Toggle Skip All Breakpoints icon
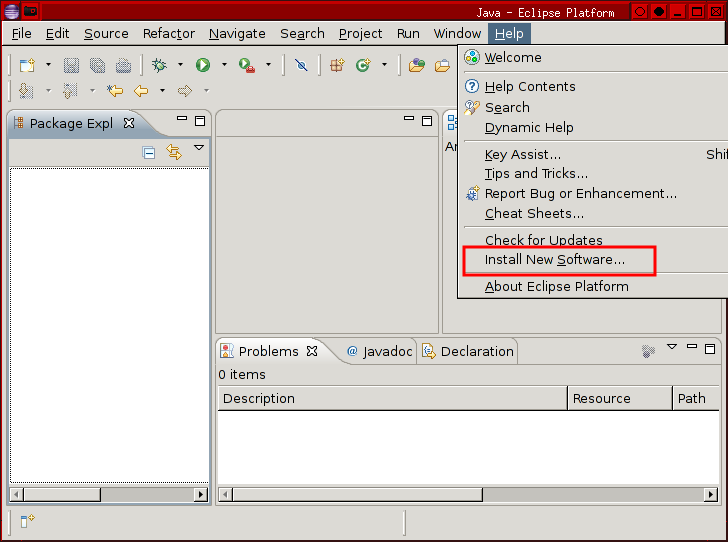The image size is (728, 542). pos(301,65)
